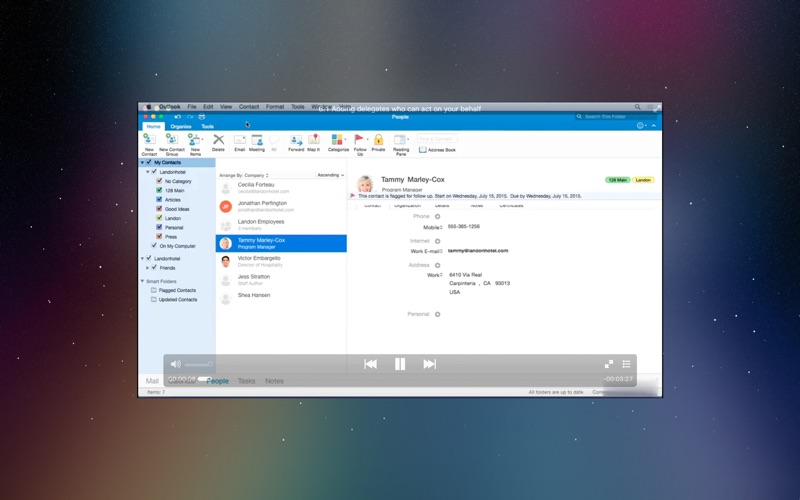Collapse the Smart Folders section
The width and height of the screenshot is (800, 500).
(142, 281)
